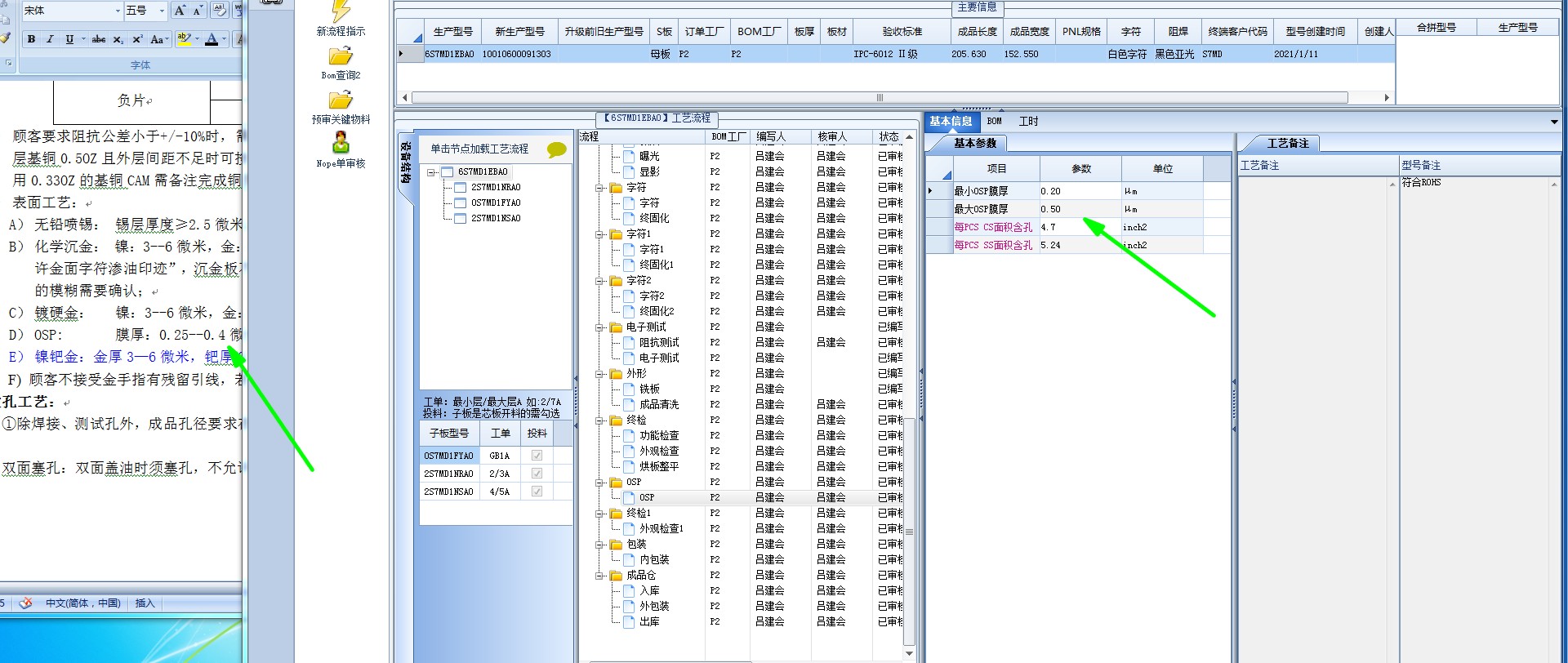
Task: Click the Change Case (Aa) button
Action: 158,38
